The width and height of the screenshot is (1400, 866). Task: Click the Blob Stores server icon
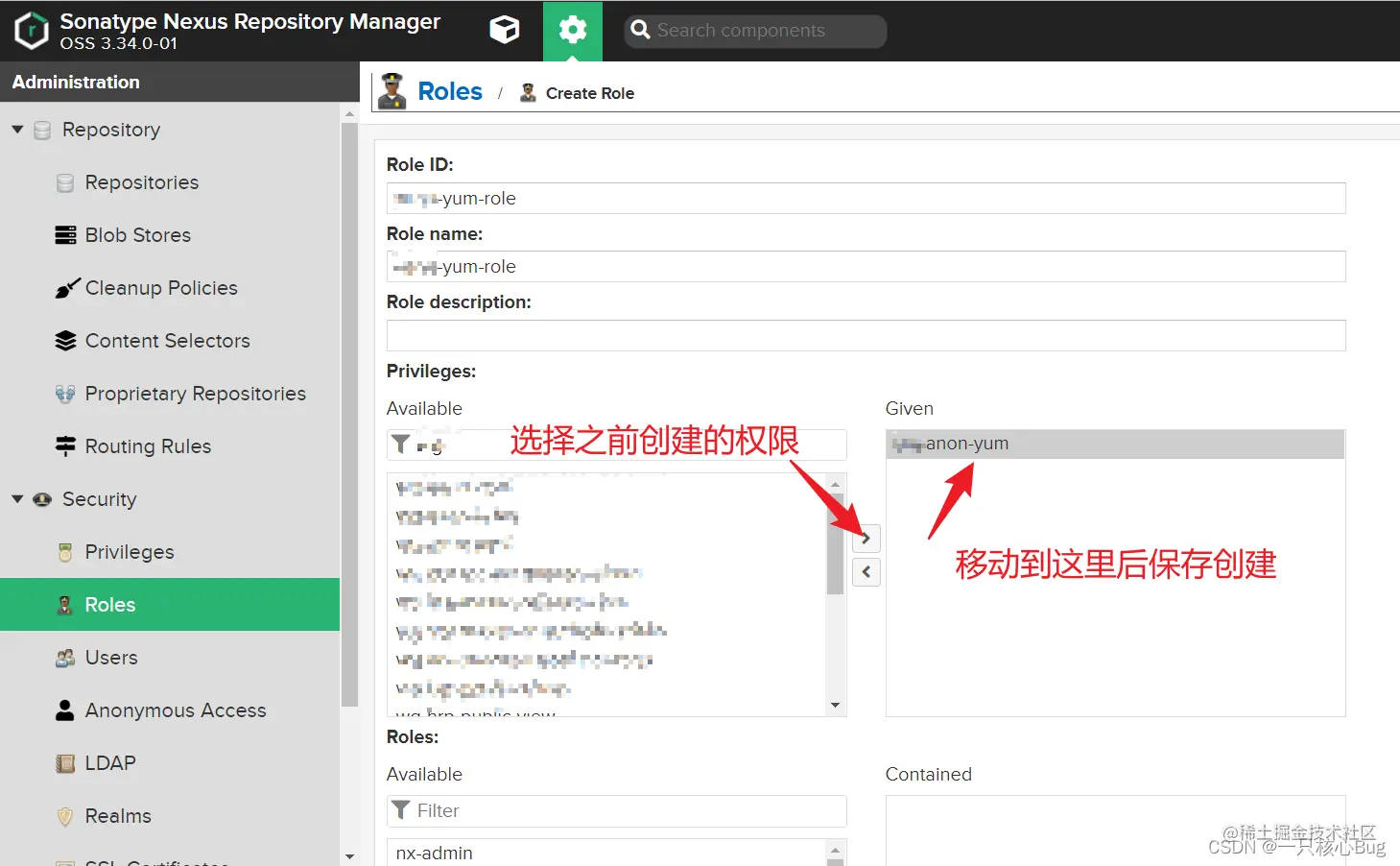pyautogui.click(x=65, y=235)
